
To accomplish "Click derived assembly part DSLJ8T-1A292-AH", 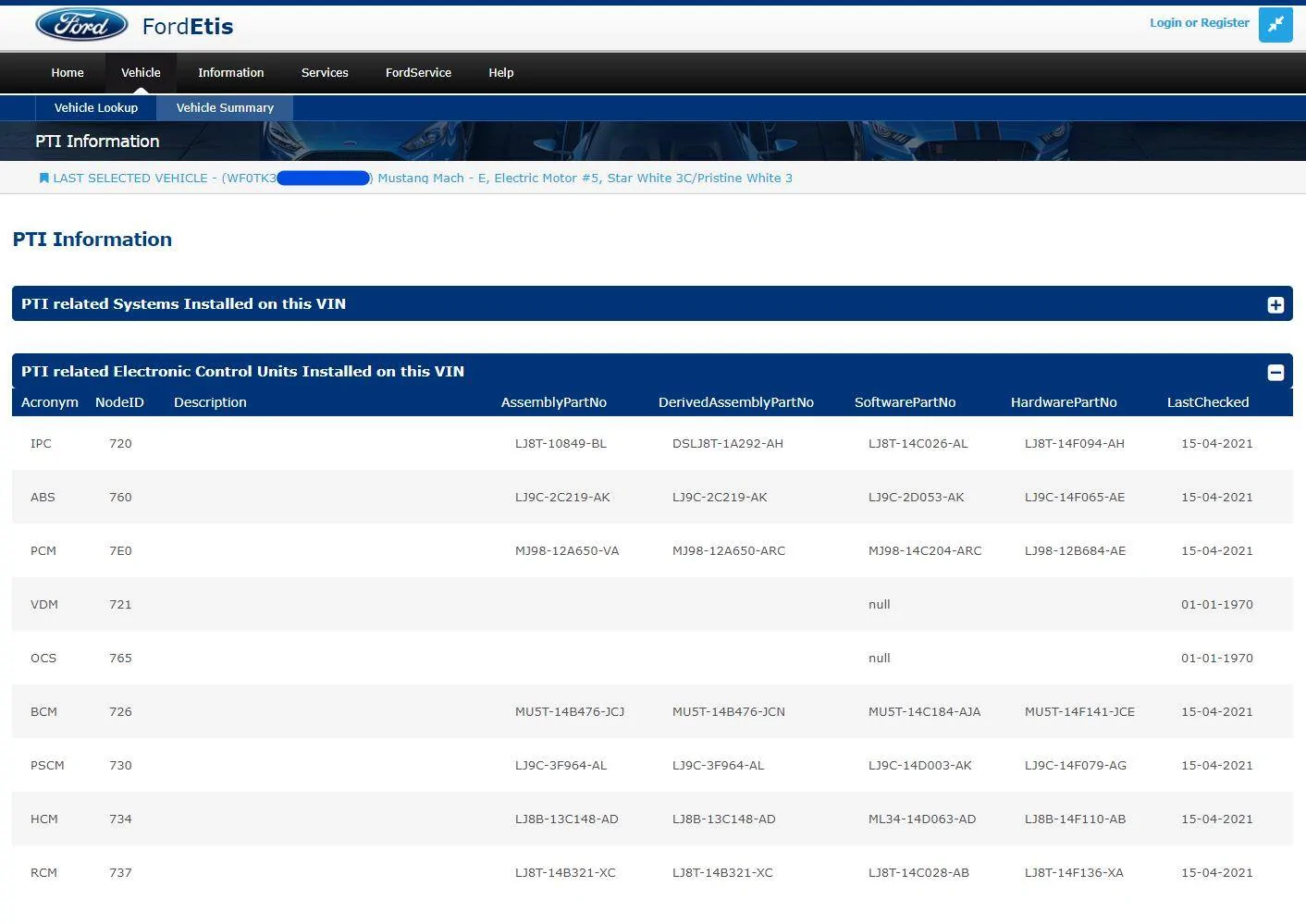I will point(728,443).
